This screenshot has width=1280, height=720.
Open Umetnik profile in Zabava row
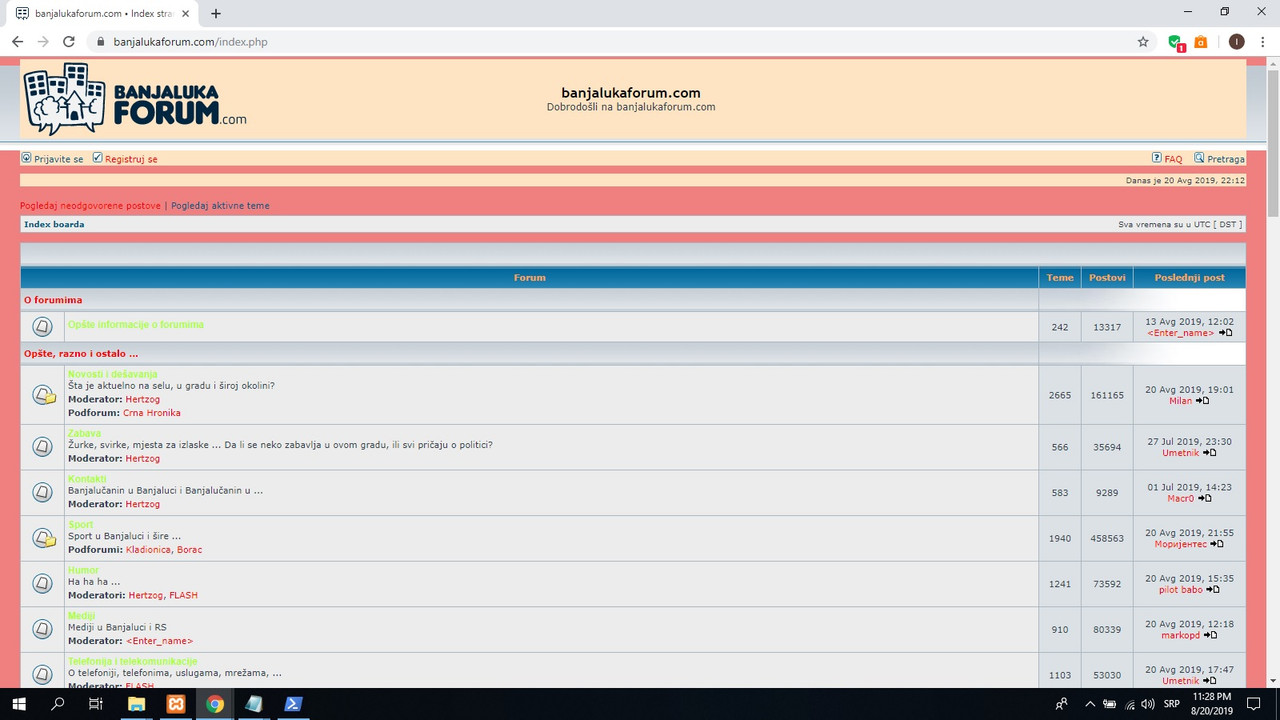pyautogui.click(x=1181, y=453)
